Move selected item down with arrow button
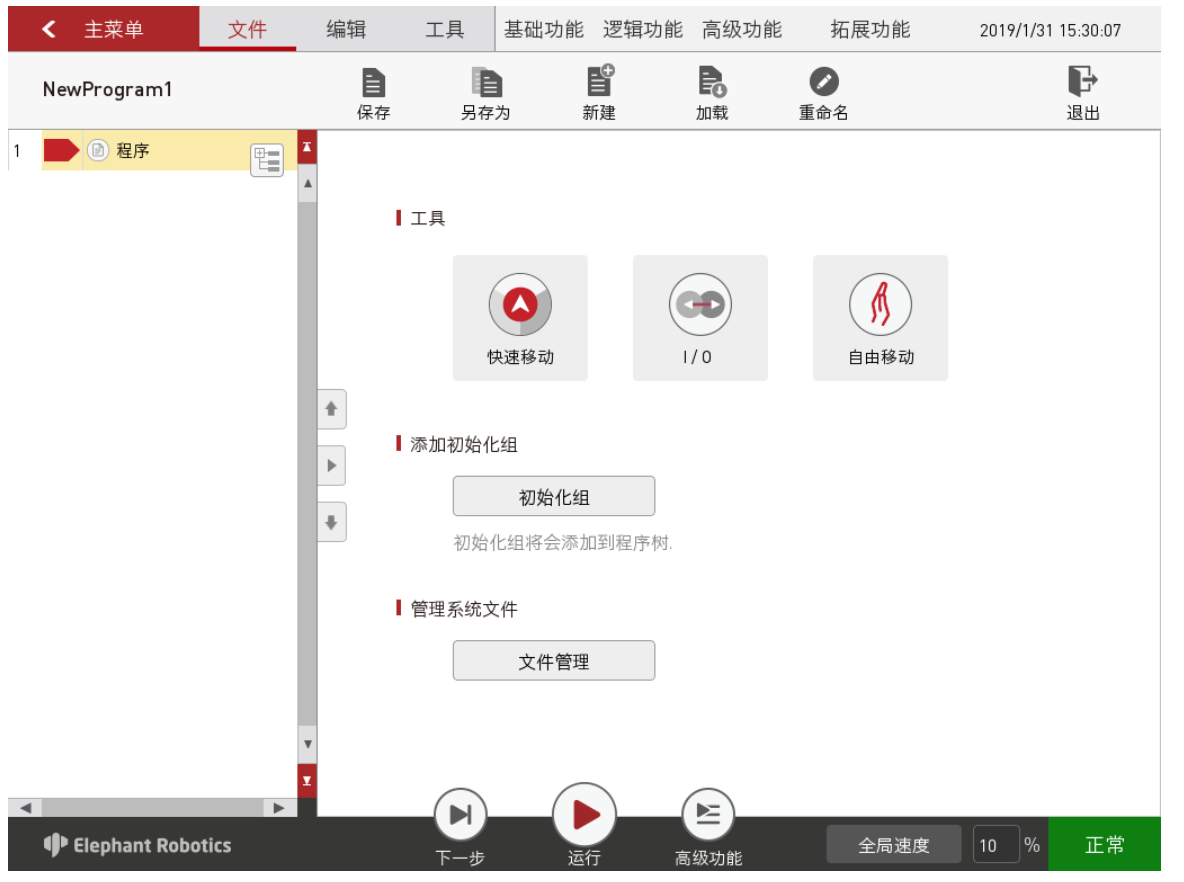The width and height of the screenshot is (1184, 882). coord(331,522)
